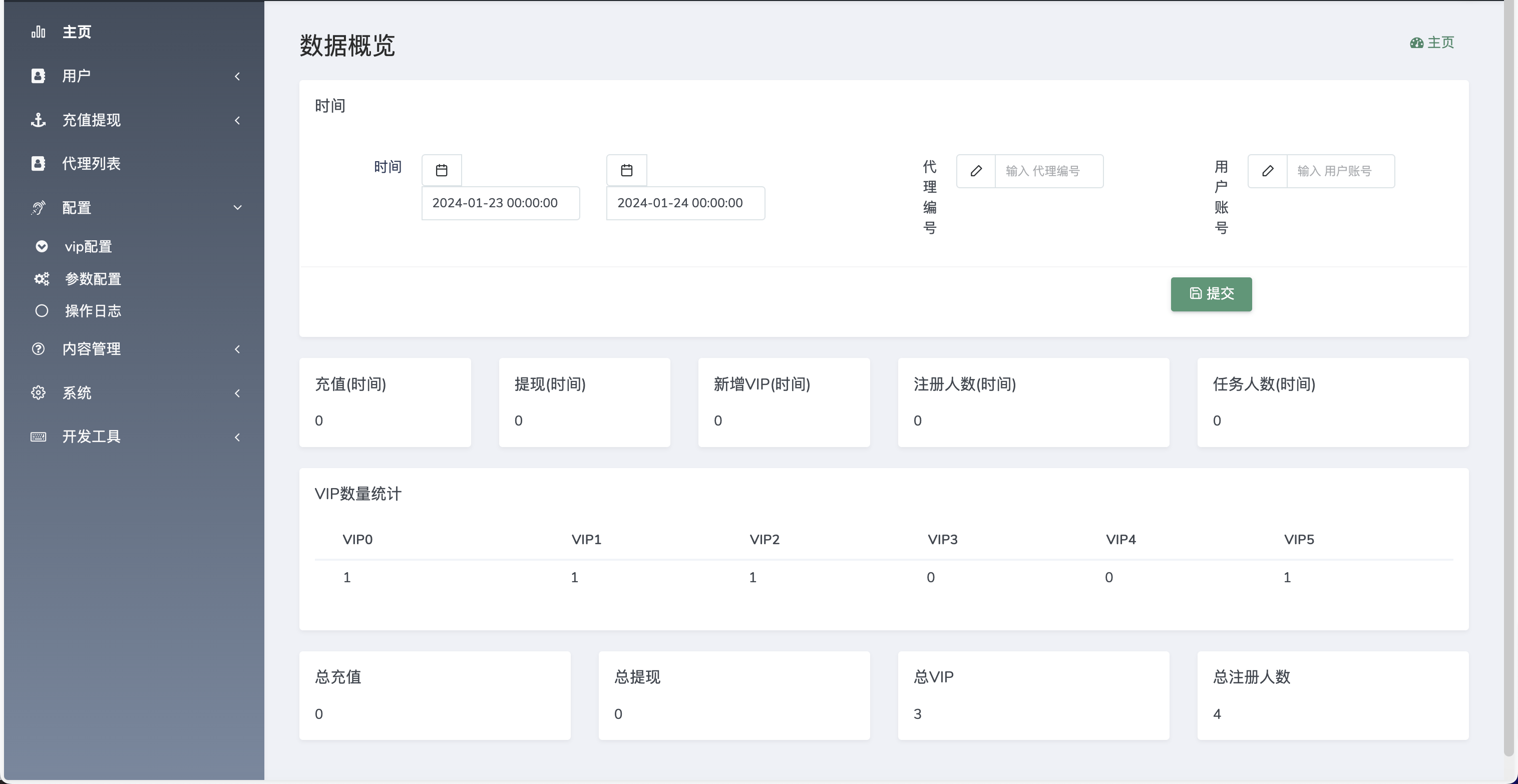Image resolution: width=1518 pixels, height=784 pixels.
Task: Click the start date field 2024-01-23 00:00:00
Action: coord(500,203)
